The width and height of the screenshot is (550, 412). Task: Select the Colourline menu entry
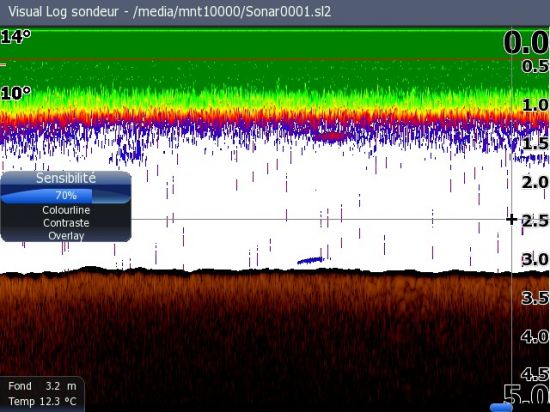tap(66, 210)
